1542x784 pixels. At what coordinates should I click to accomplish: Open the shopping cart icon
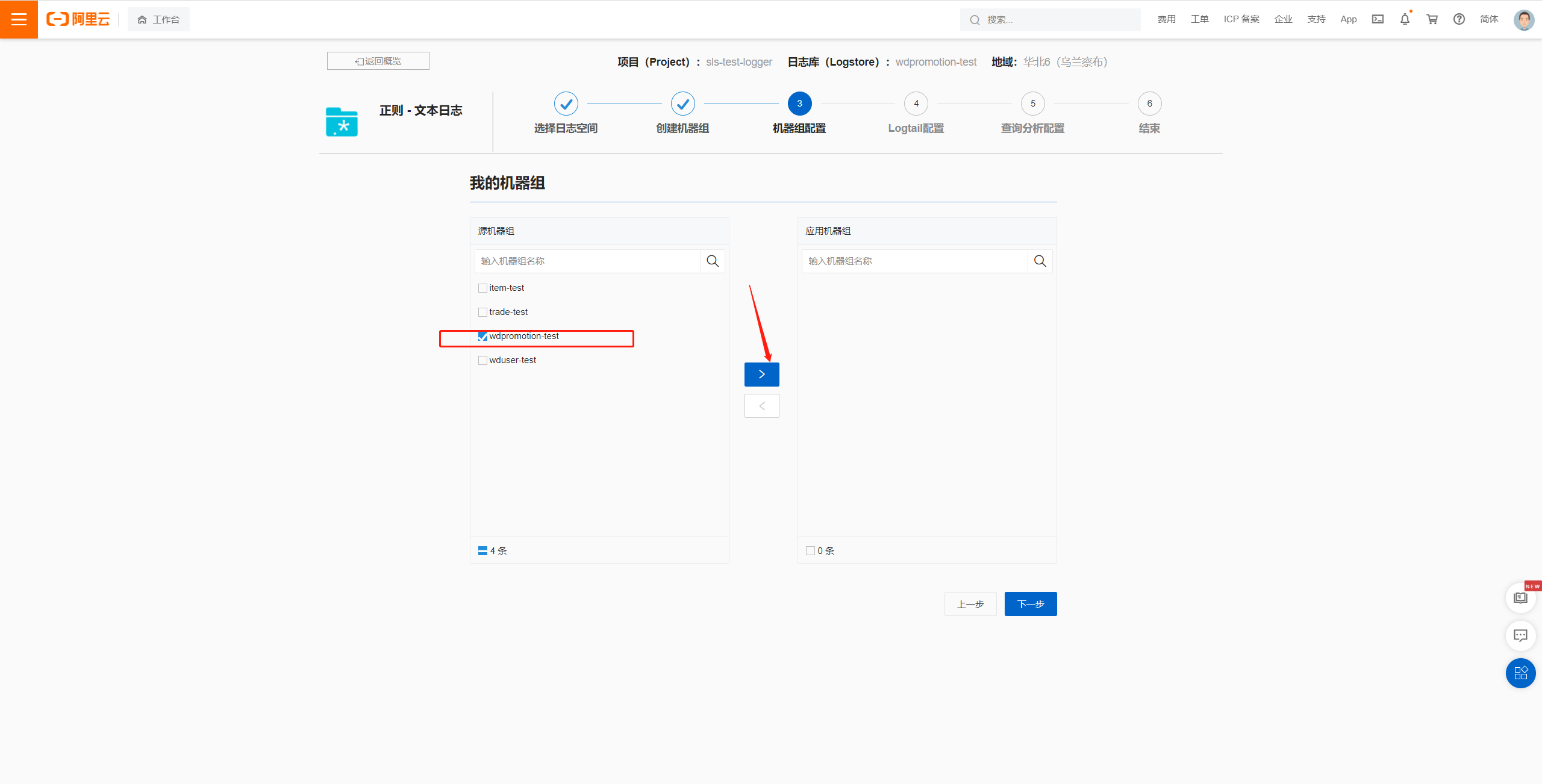click(1432, 19)
